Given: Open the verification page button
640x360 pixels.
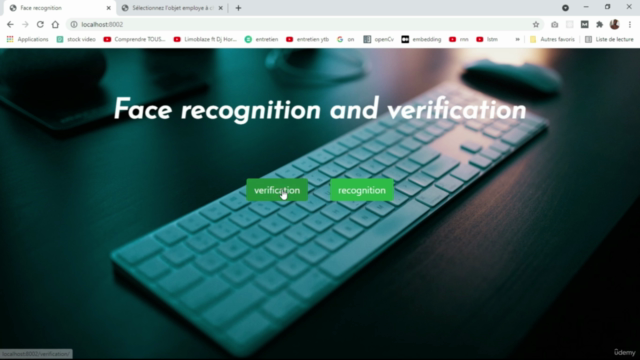Looking at the screenshot, I should click(277, 190).
